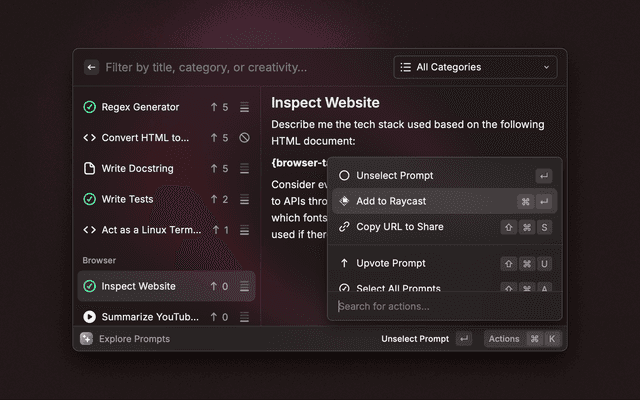Screen dimensions: 640x400
Task: Select Copy URL to Share
Action: pos(399,227)
